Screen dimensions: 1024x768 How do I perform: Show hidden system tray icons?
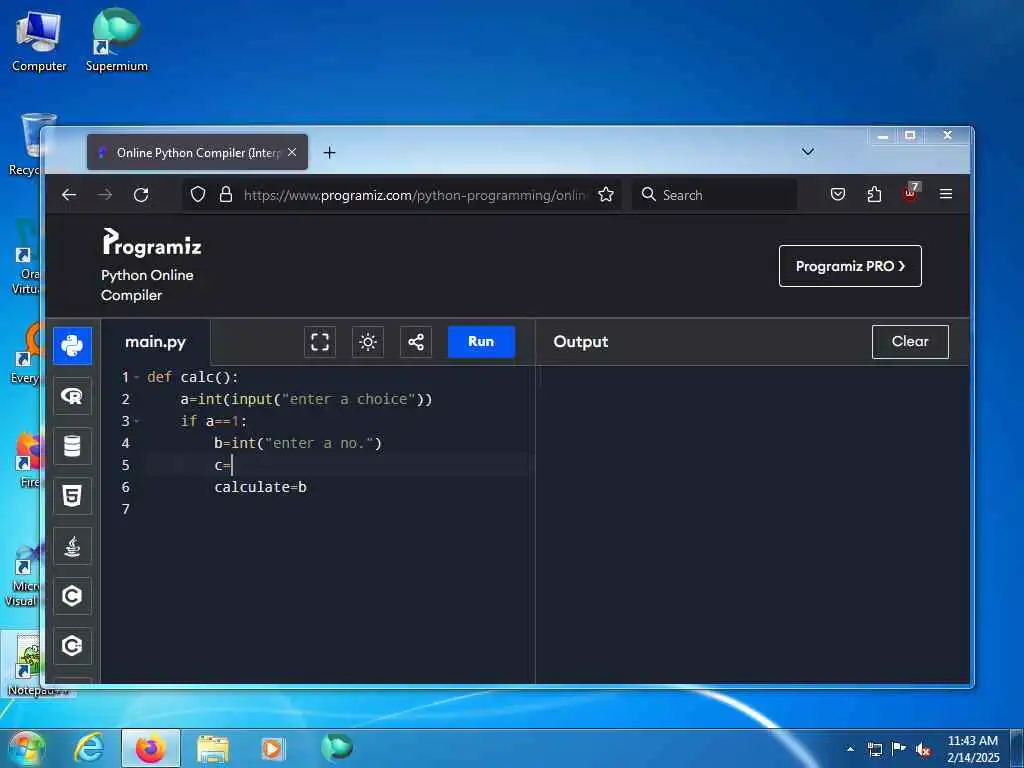click(850, 749)
